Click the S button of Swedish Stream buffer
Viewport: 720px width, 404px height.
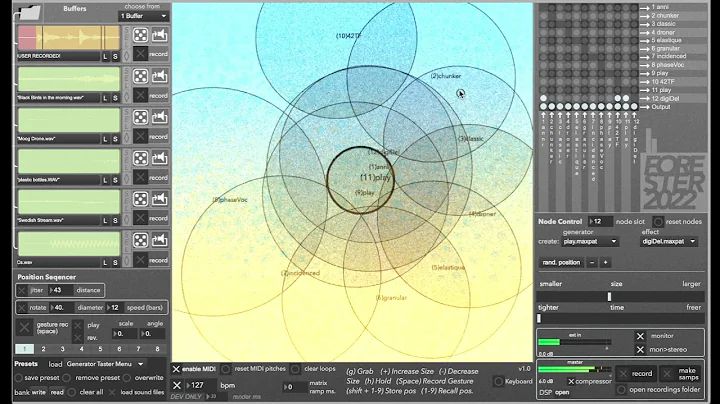point(115,220)
